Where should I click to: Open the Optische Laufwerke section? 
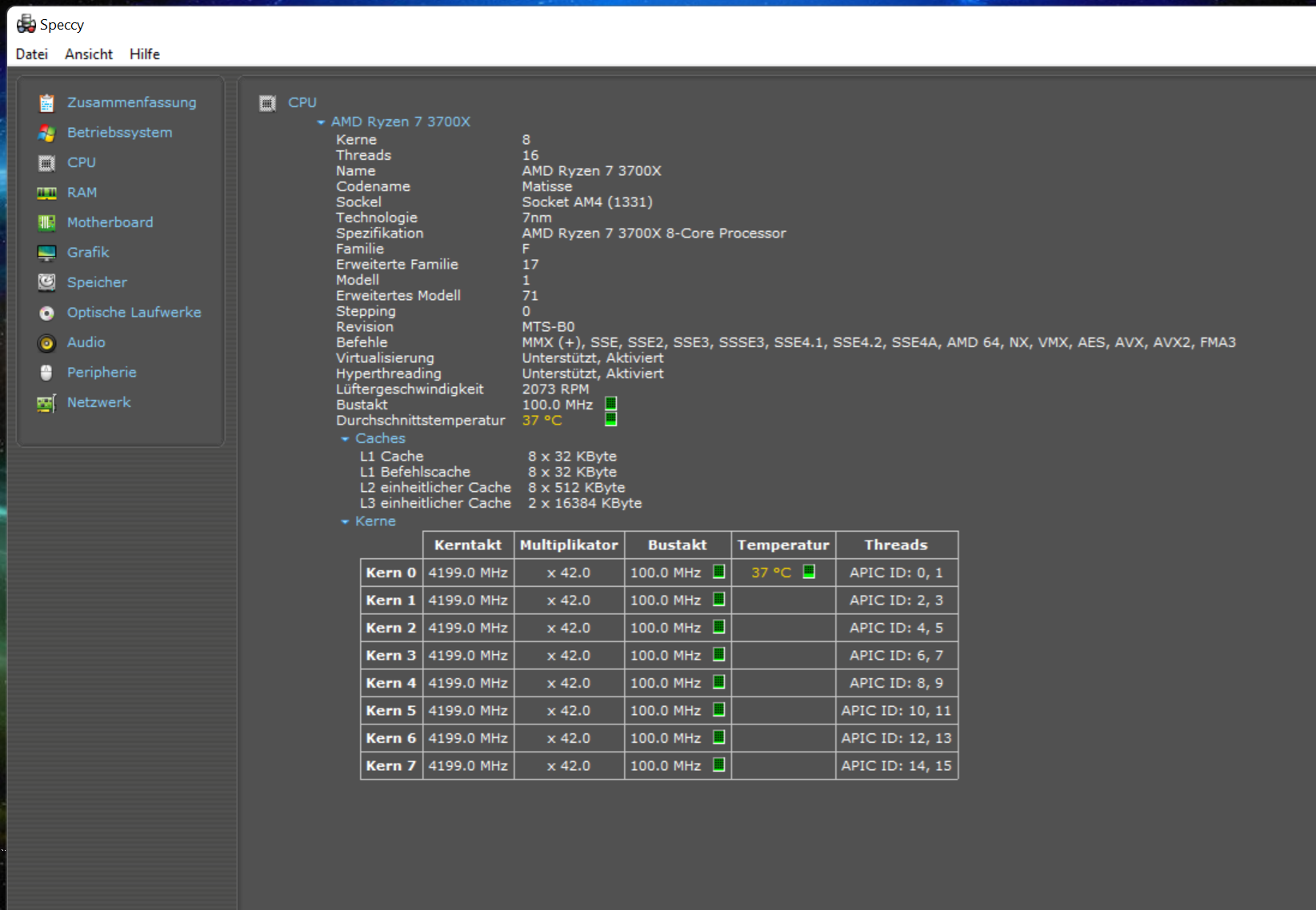[x=134, y=313]
